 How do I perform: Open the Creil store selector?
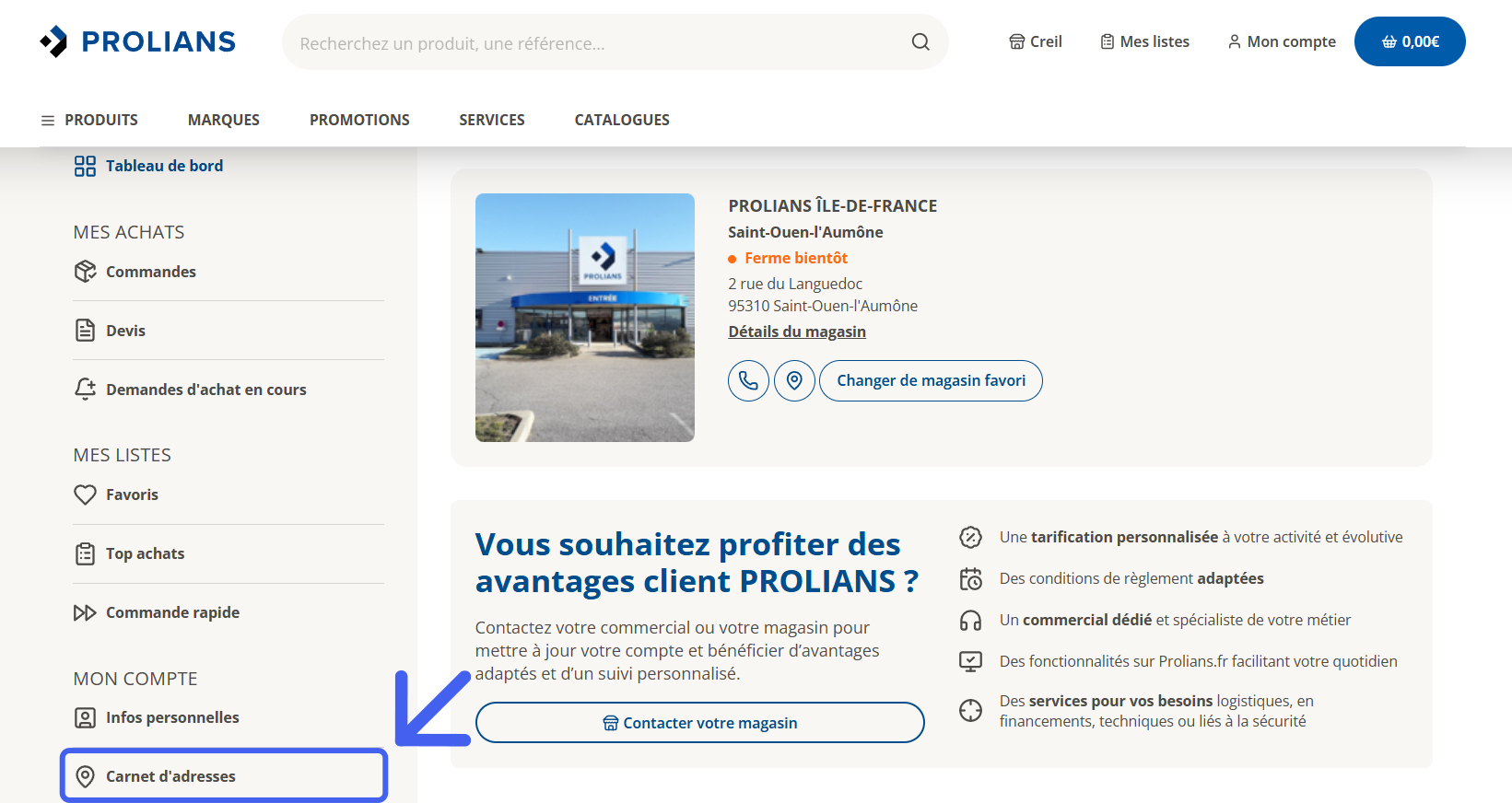(1036, 41)
